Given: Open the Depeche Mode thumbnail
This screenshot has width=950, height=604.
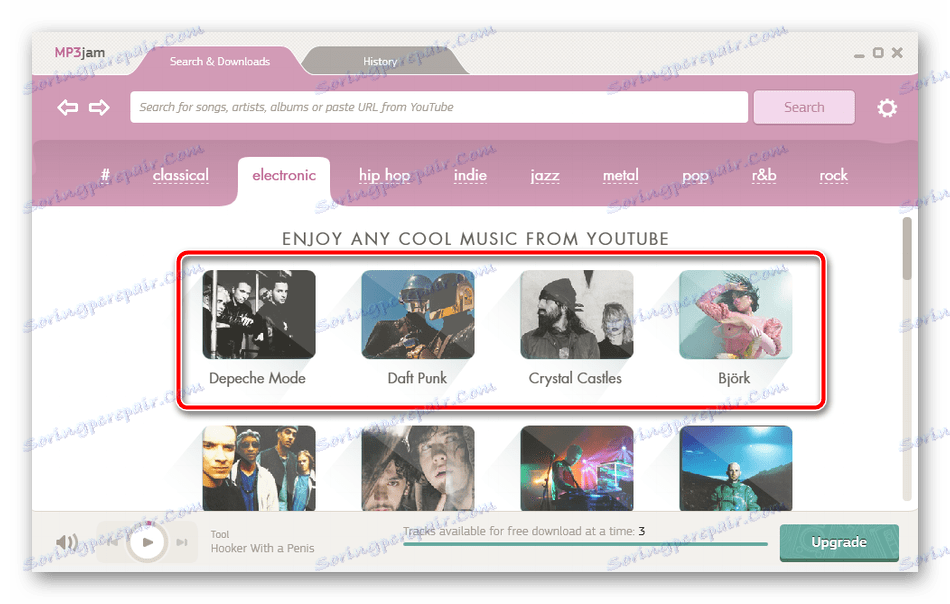Looking at the screenshot, I should click(259, 314).
